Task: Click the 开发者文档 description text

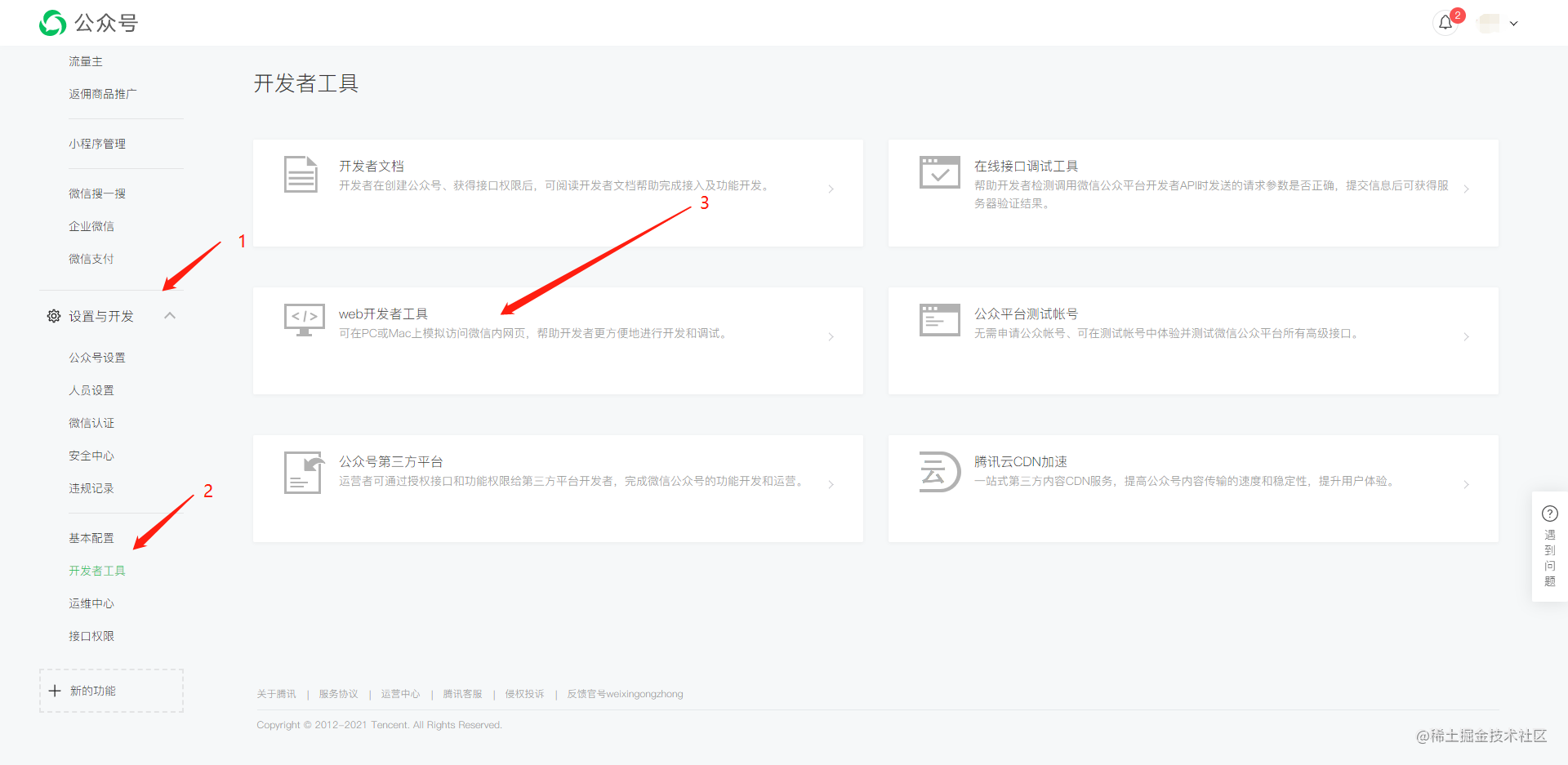Action: (x=555, y=185)
